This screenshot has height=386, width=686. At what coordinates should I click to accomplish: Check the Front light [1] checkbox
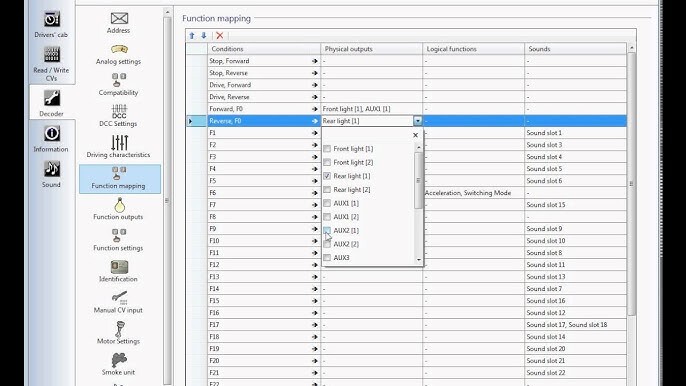[x=327, y=149]
